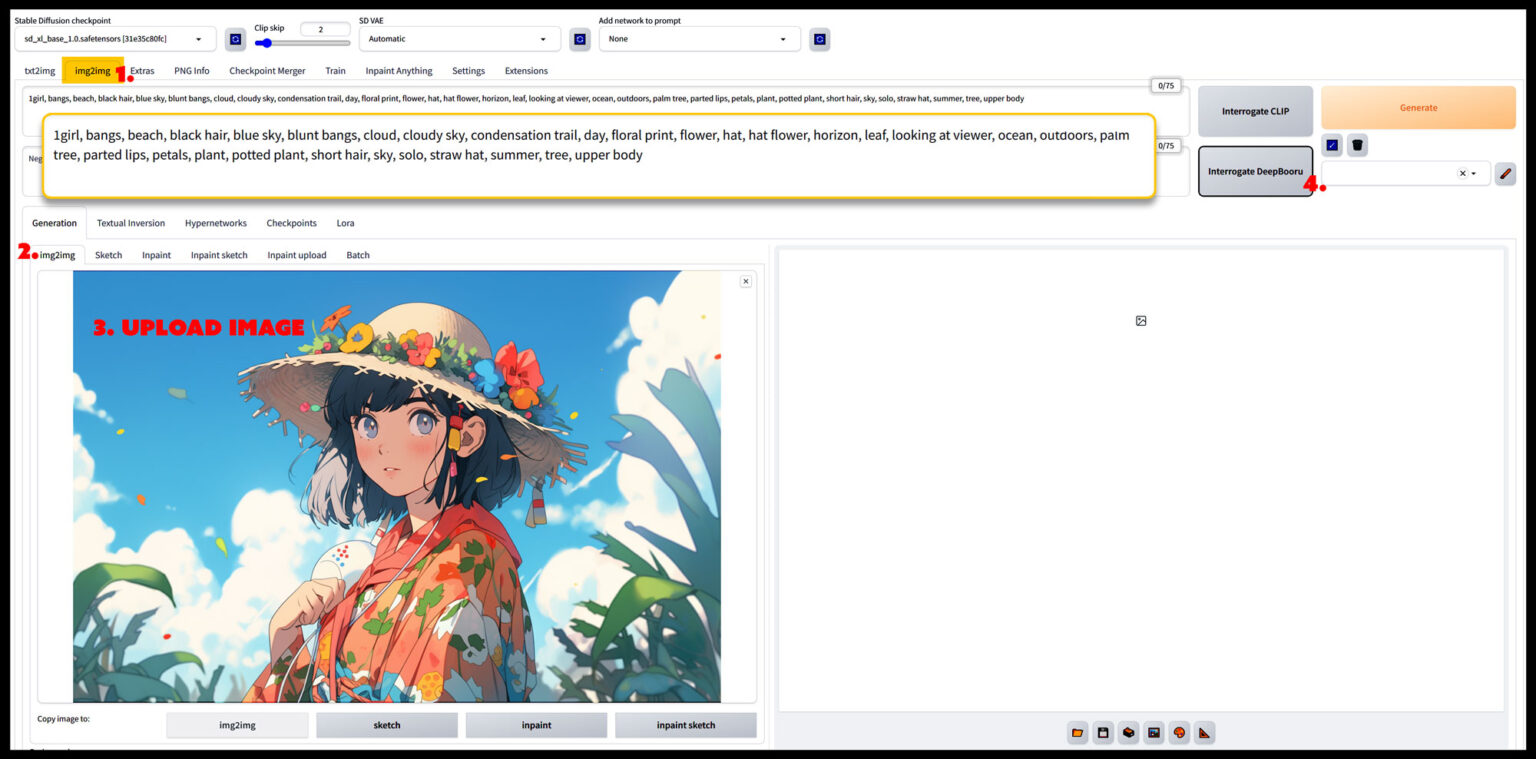The height and width of the screenshot is (759, 1536).
Task: Refresh the SD VAE list
Action: [580, 39]
